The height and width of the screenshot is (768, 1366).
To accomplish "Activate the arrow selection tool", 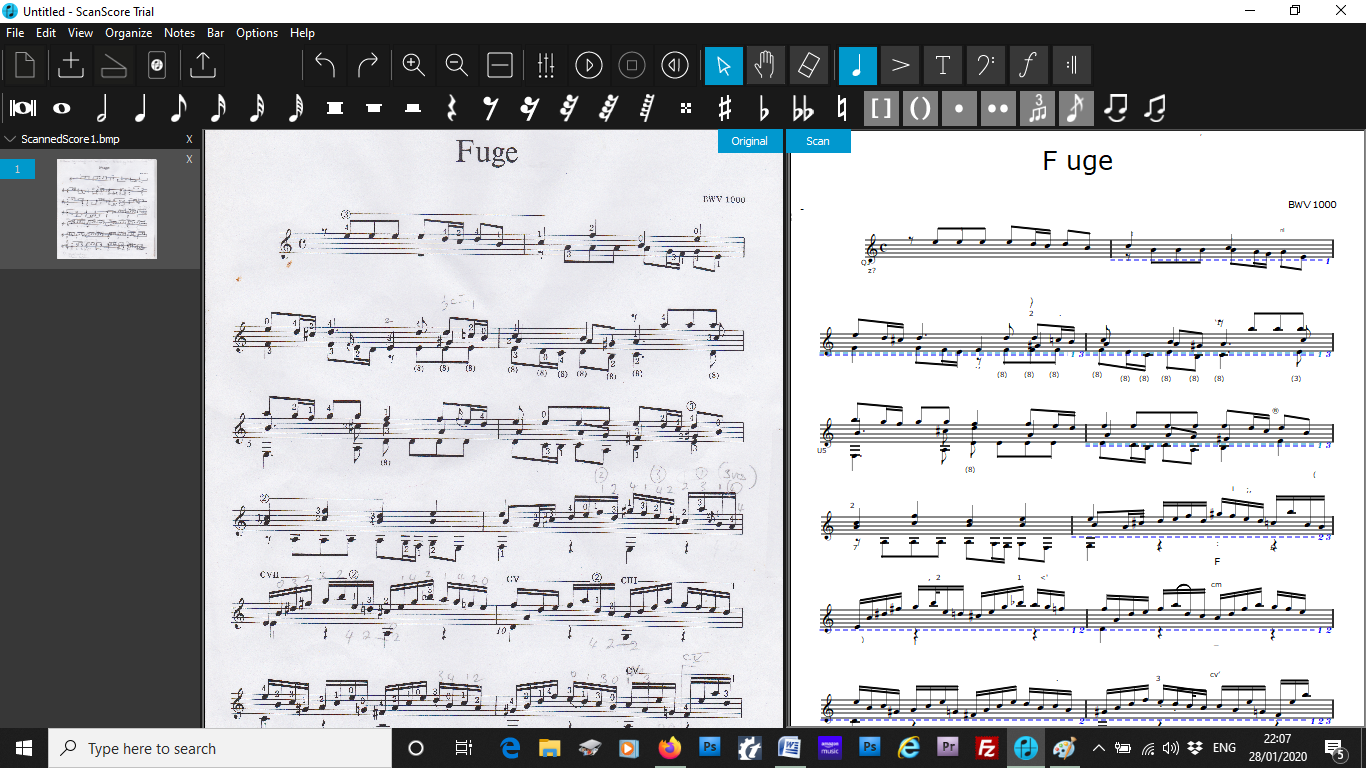I will pos(724,66).
